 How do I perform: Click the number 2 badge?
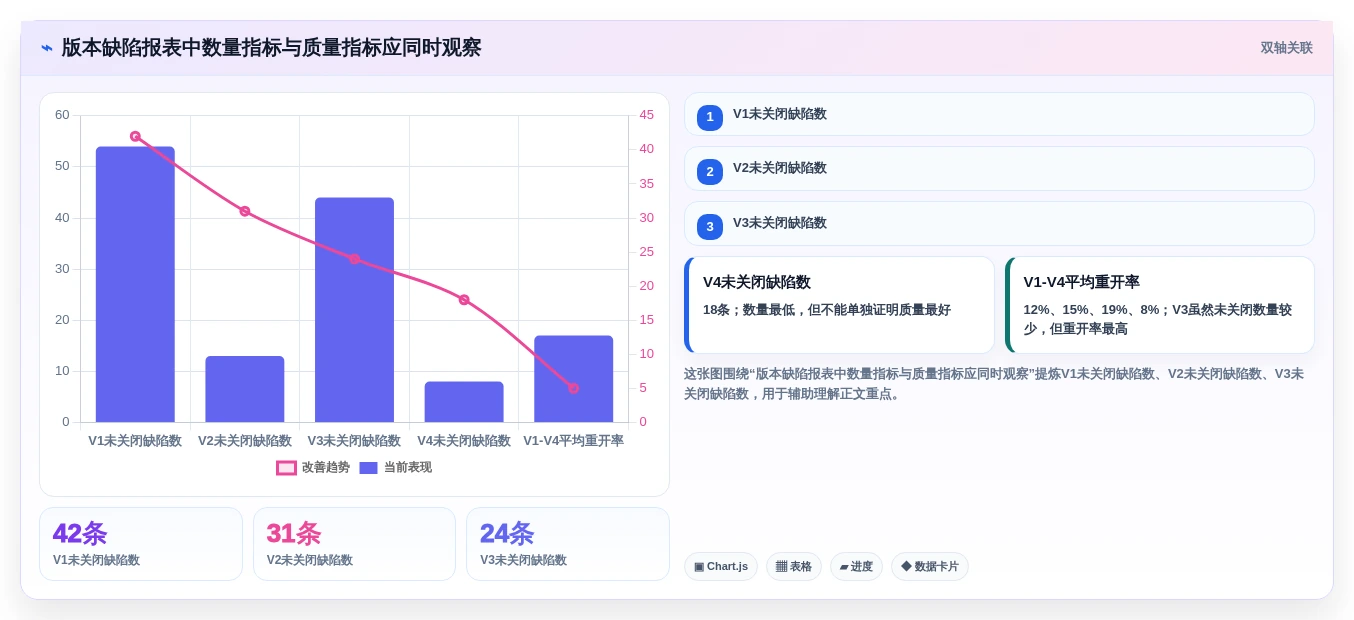tap(710, 172)
